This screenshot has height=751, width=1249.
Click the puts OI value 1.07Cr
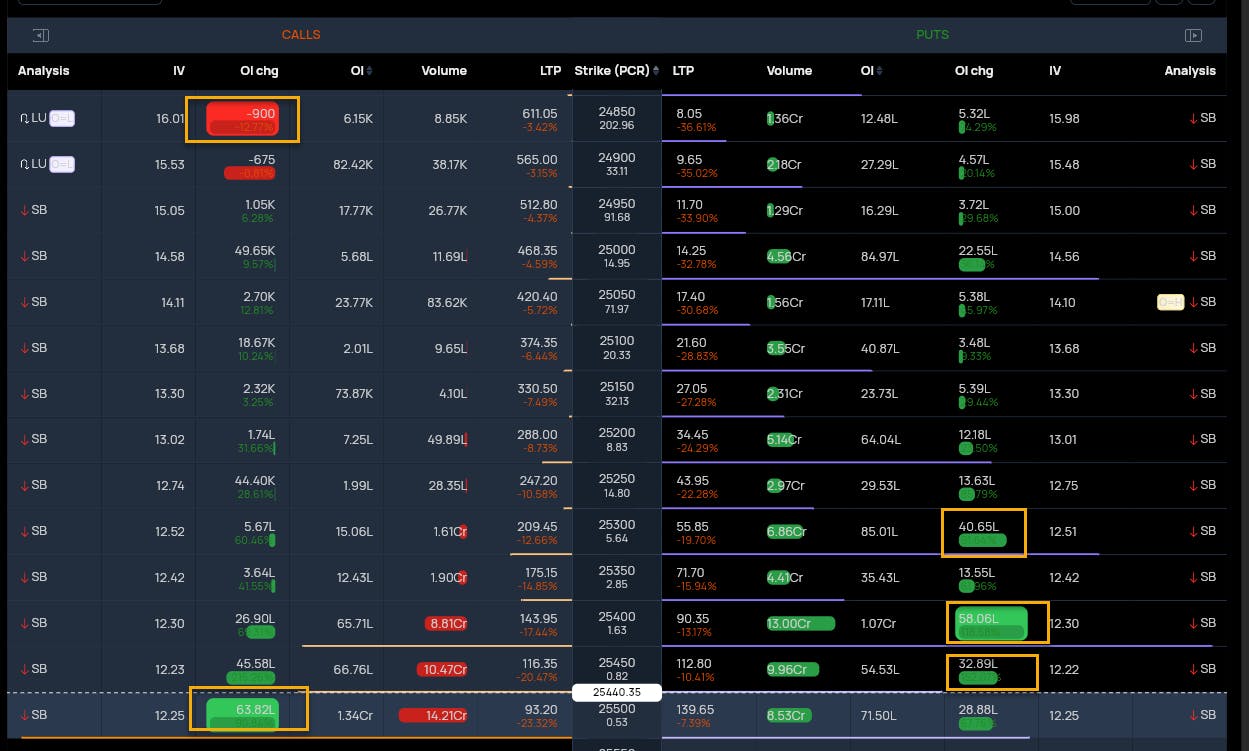pos(878,623)
